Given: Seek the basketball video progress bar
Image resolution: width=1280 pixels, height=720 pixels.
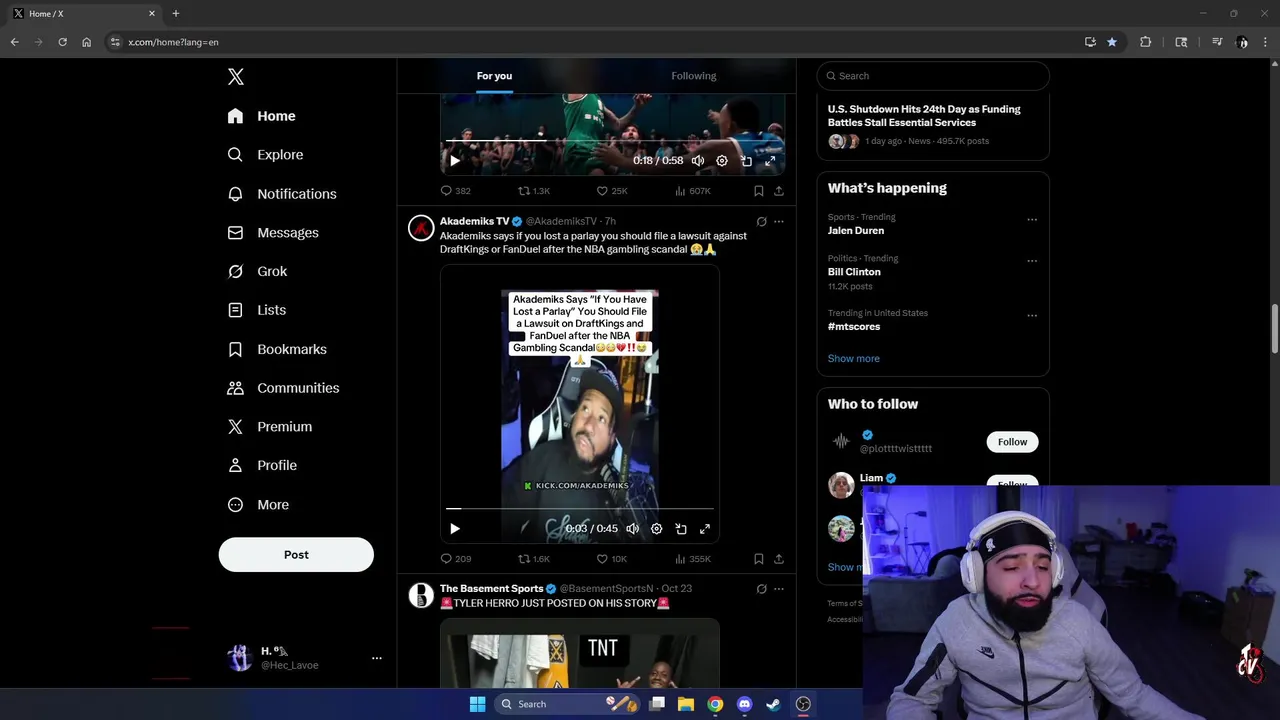Looking at the screenshot, I should coord(613,140).
